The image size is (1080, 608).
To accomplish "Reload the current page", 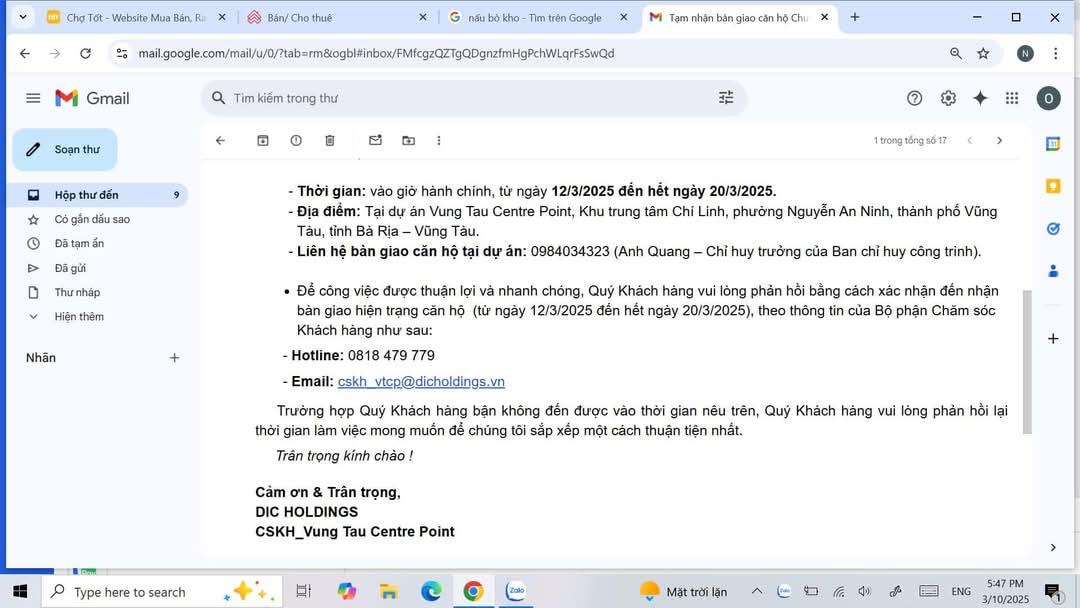I will pyautogui.click(x=85, y=53).
